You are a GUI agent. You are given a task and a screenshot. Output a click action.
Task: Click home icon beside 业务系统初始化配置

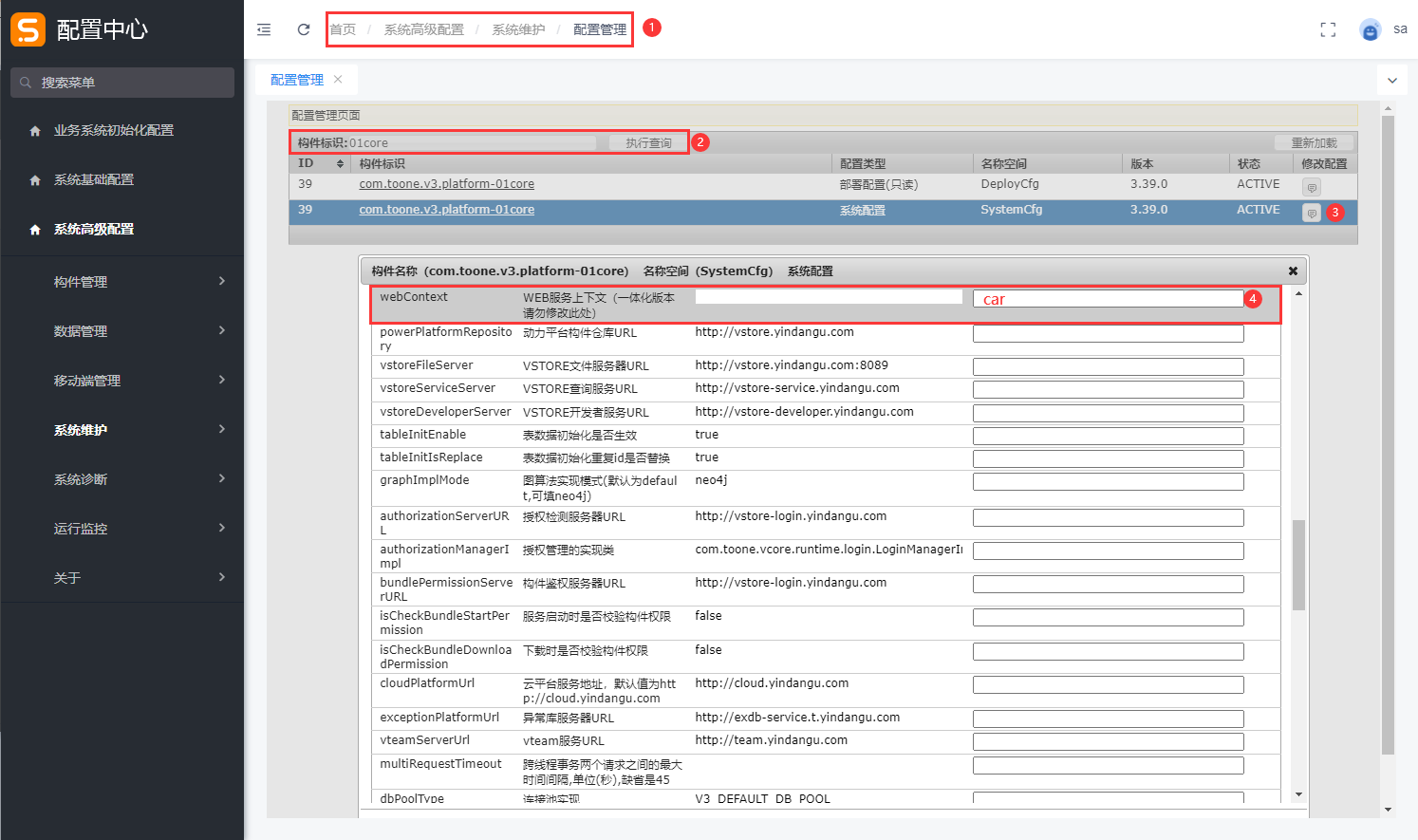click(35, 131)
